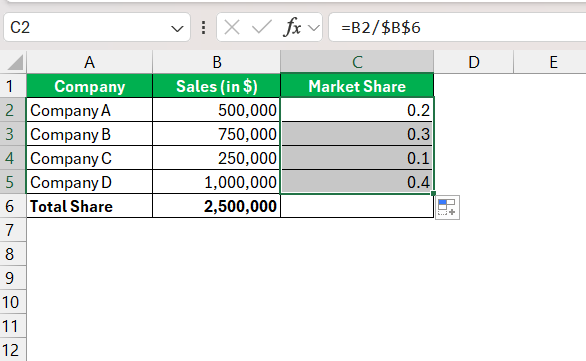The width and height of the screenshot is (586, 361).
Task: Select column A header
Action: (90, 62)
